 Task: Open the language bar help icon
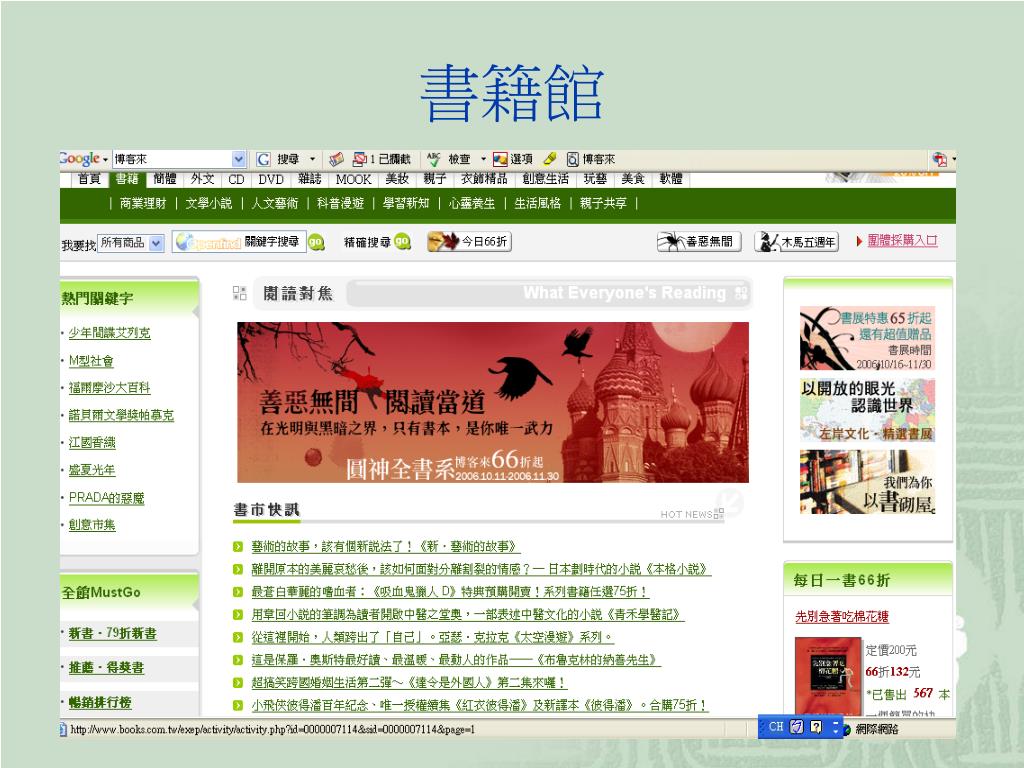(x=816, y=726)
